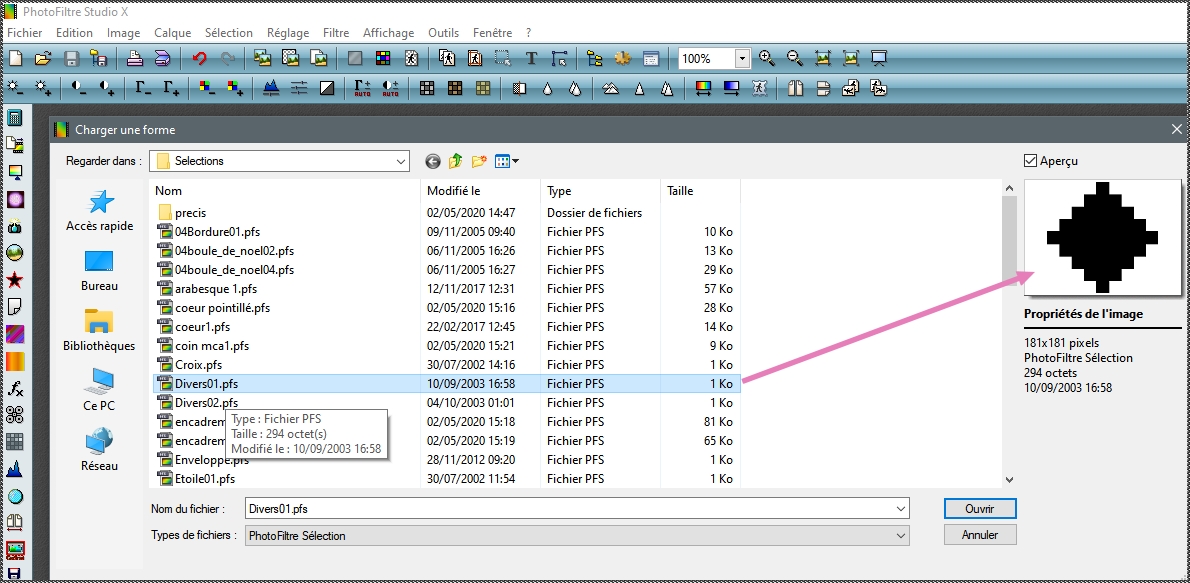Screen dimensions: 1190x583
Task: Decrease contrast with half-circle minus icon
Action: pyautogui.click(x=79, y=89)
